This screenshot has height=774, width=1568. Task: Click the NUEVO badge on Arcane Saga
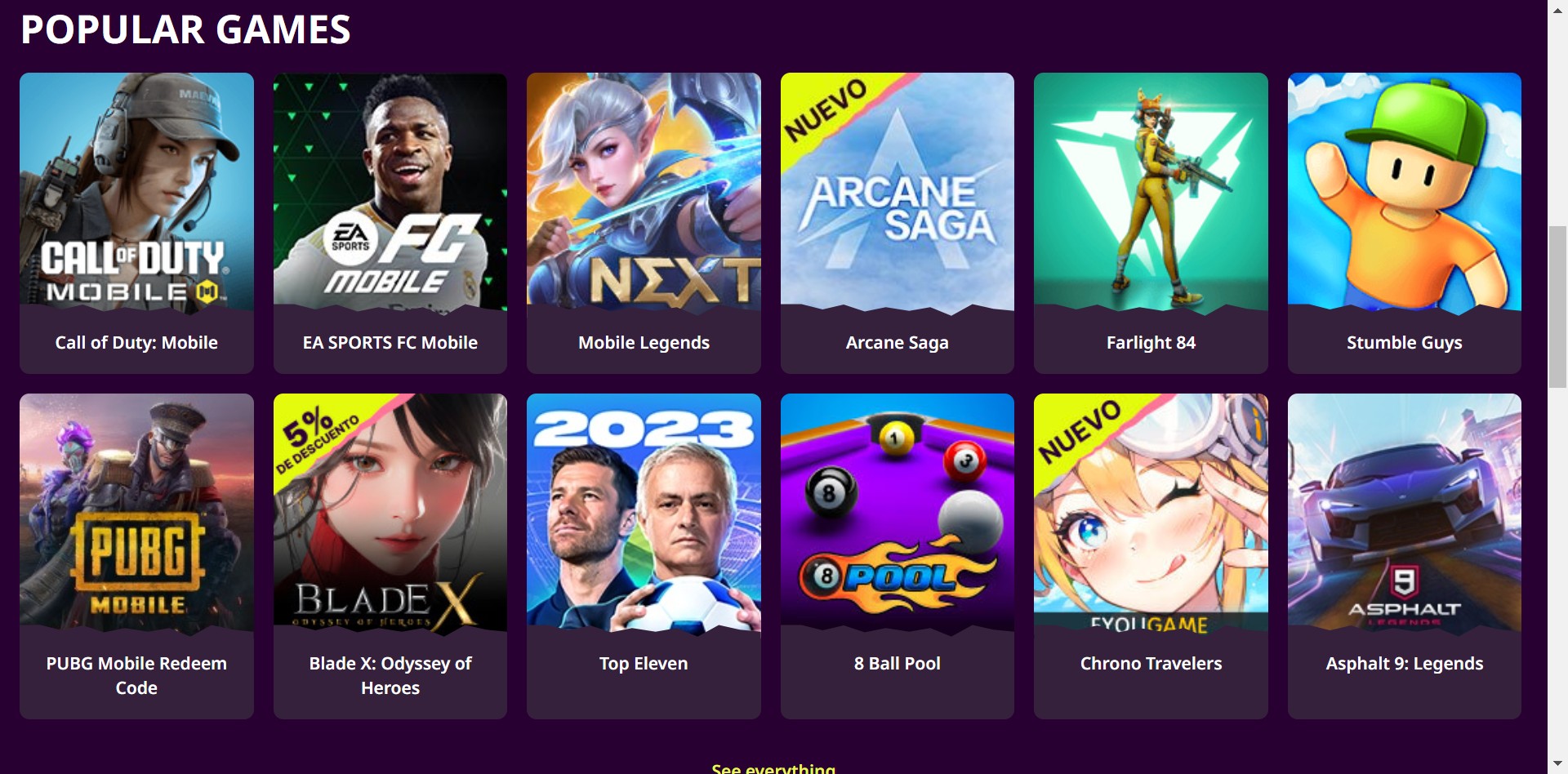pyautogui.click(x=825, y=110)
